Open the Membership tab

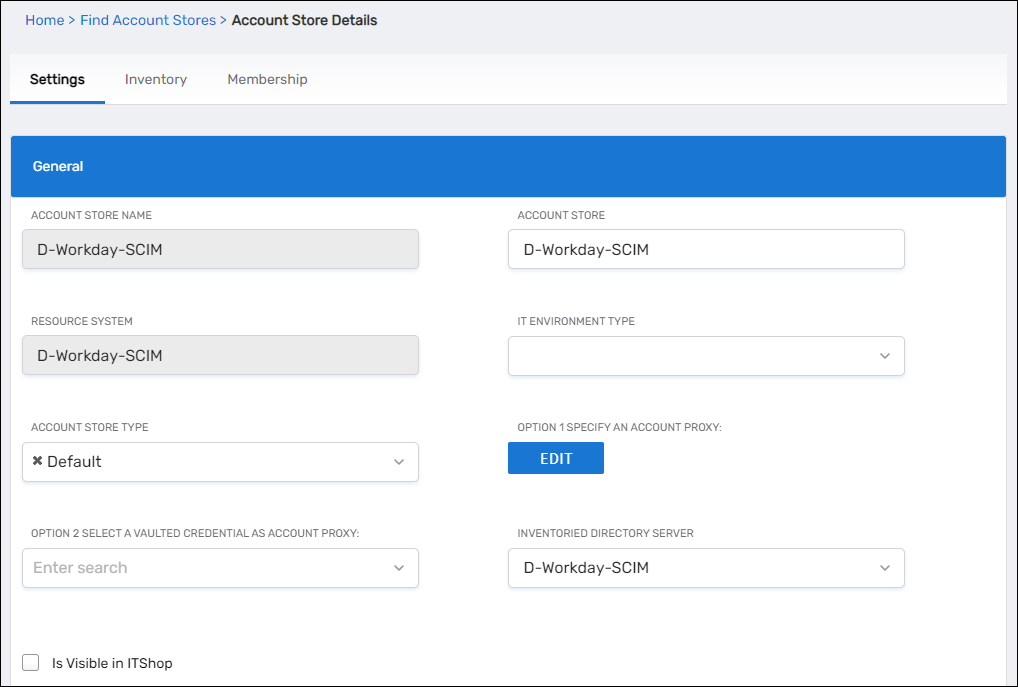coord(267,79)
